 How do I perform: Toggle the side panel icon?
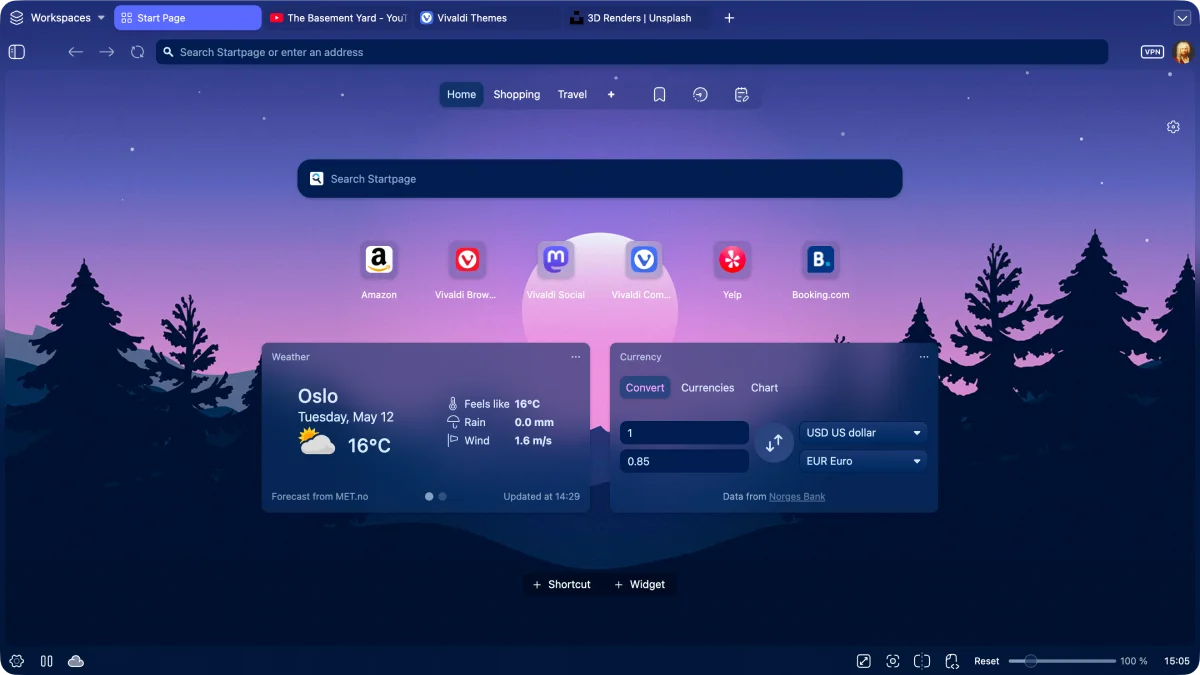click(x=16, y=52)
